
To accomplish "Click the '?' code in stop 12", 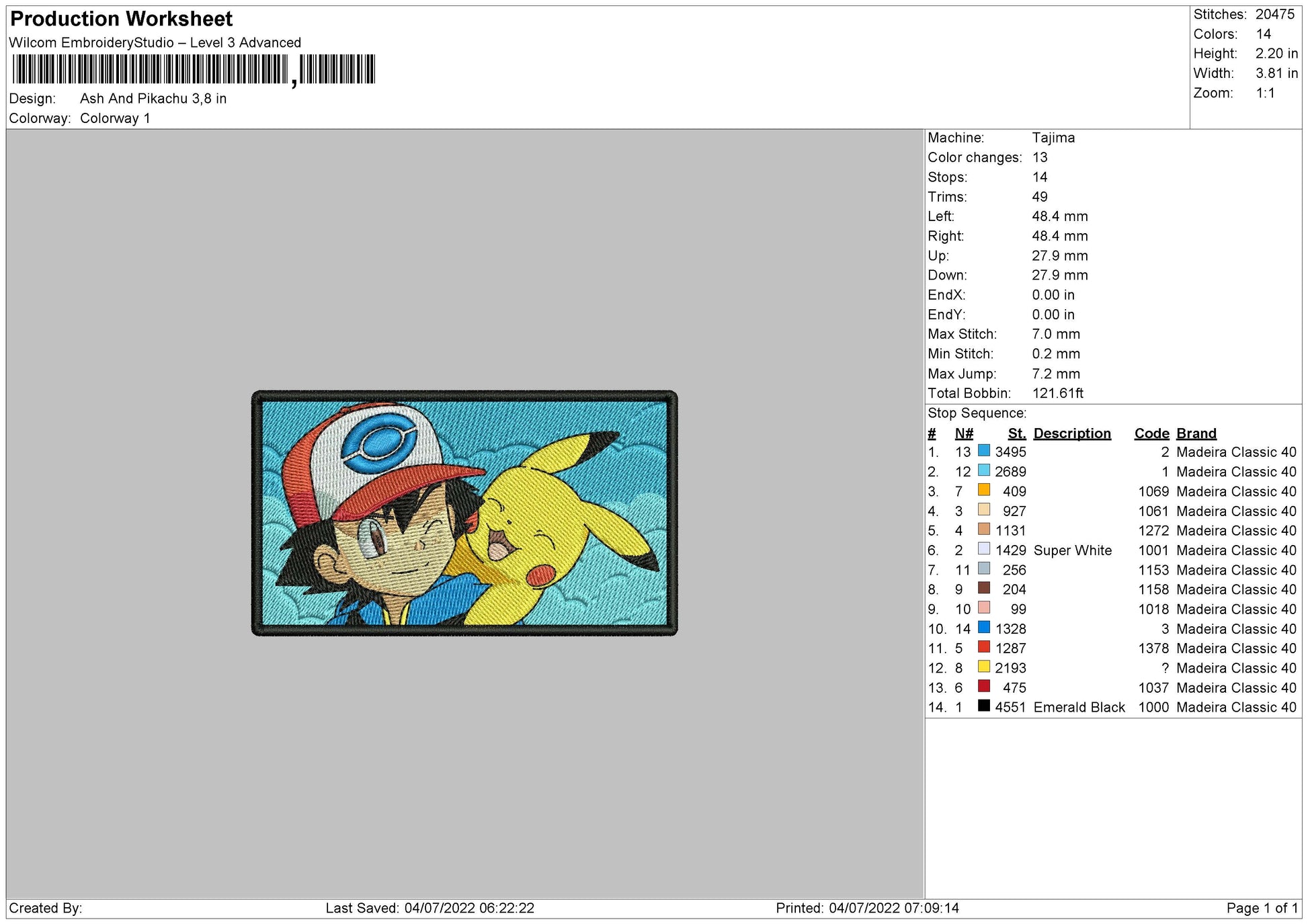I will pyautogui.click(x=1165, y=668).
